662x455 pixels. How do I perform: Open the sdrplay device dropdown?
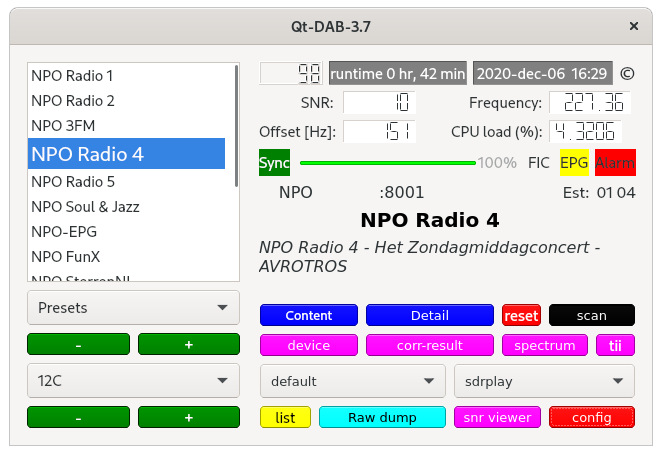click(x=544, y=381)
